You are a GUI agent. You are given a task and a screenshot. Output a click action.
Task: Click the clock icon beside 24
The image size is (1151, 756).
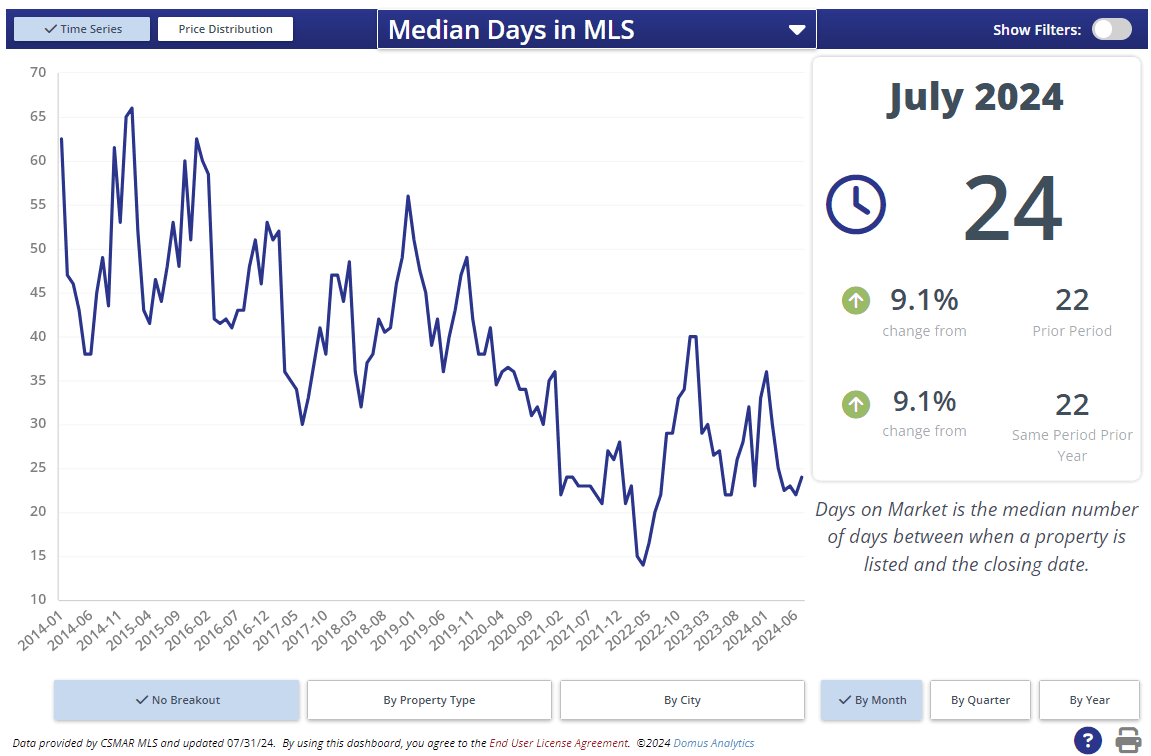855,205
